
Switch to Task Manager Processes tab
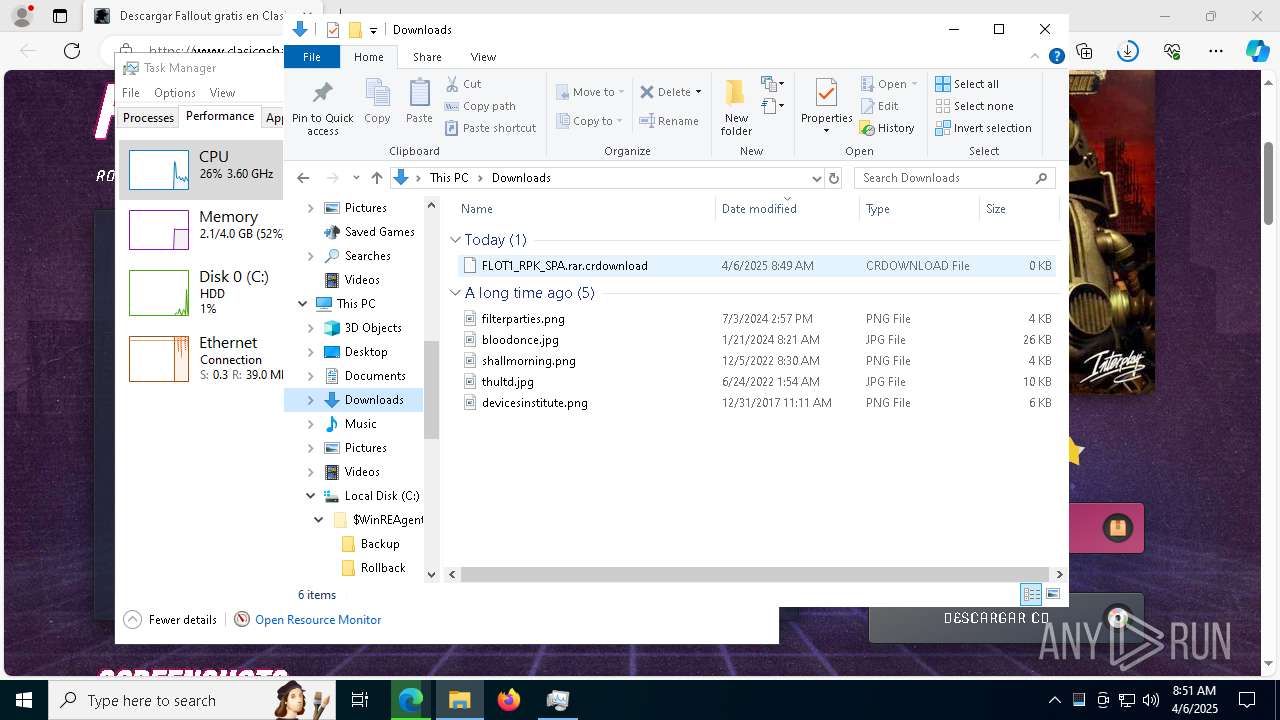[148, 118]
